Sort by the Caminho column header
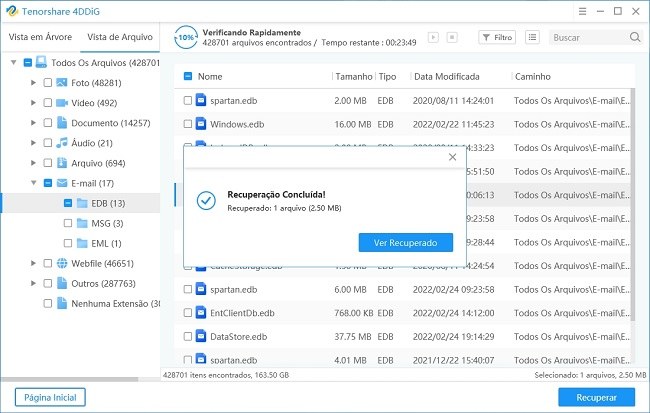The height and width of the screenshot is (413, 650). [533, 76]
